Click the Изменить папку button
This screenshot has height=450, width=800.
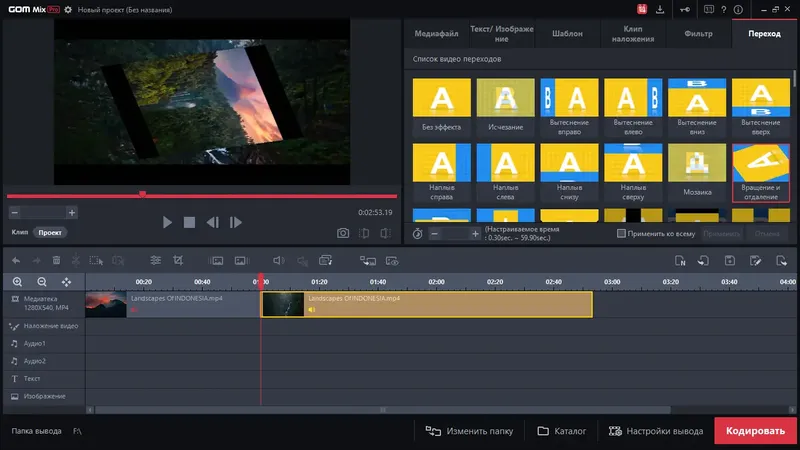pyautogui.click(x=469, y=431)
